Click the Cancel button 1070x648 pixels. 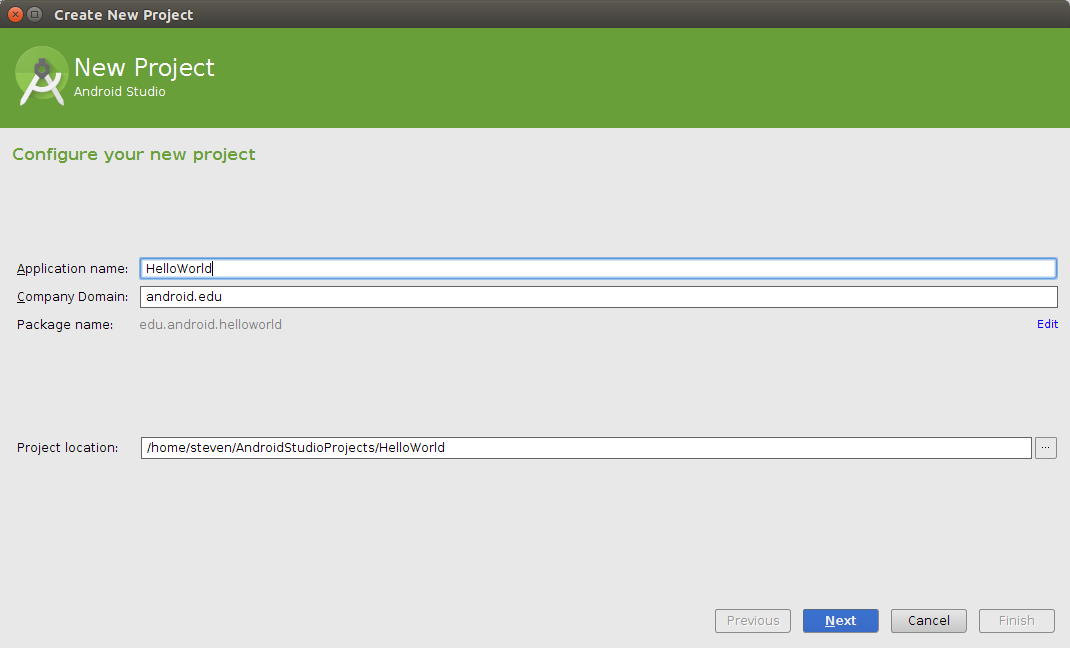(x=929, y=621)
